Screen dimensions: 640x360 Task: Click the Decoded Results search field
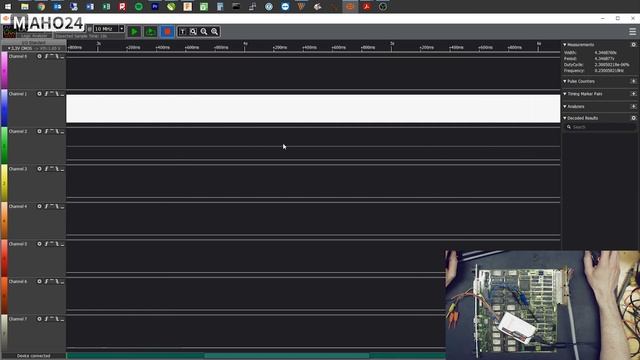coord(600,127)
